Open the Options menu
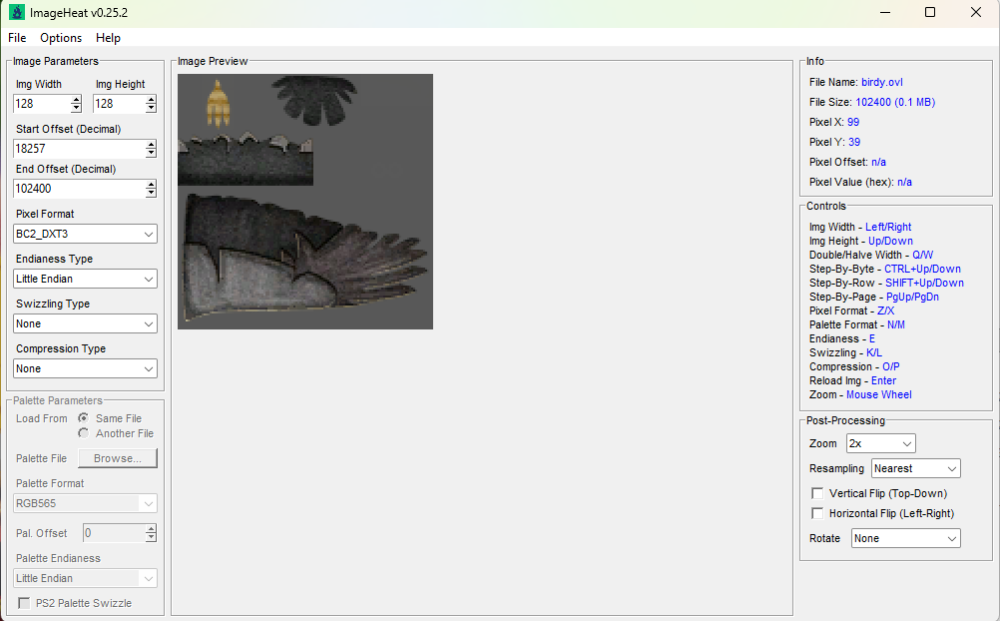The image size is (1000, 621). (61, 38)
